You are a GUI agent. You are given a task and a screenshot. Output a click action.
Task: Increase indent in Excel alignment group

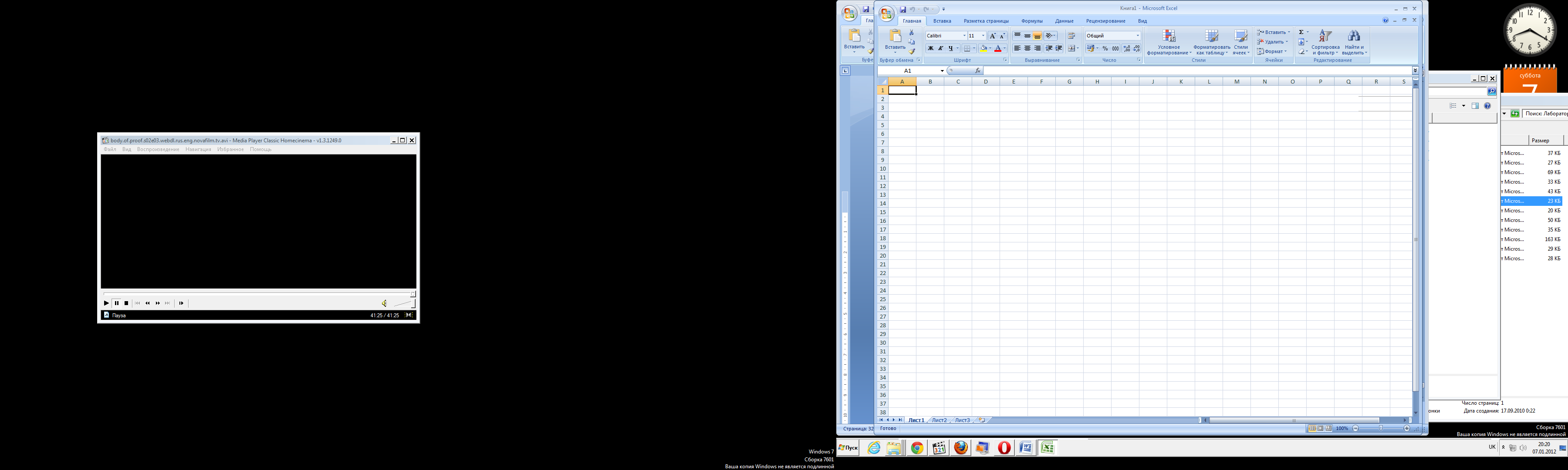point(1059,49)
